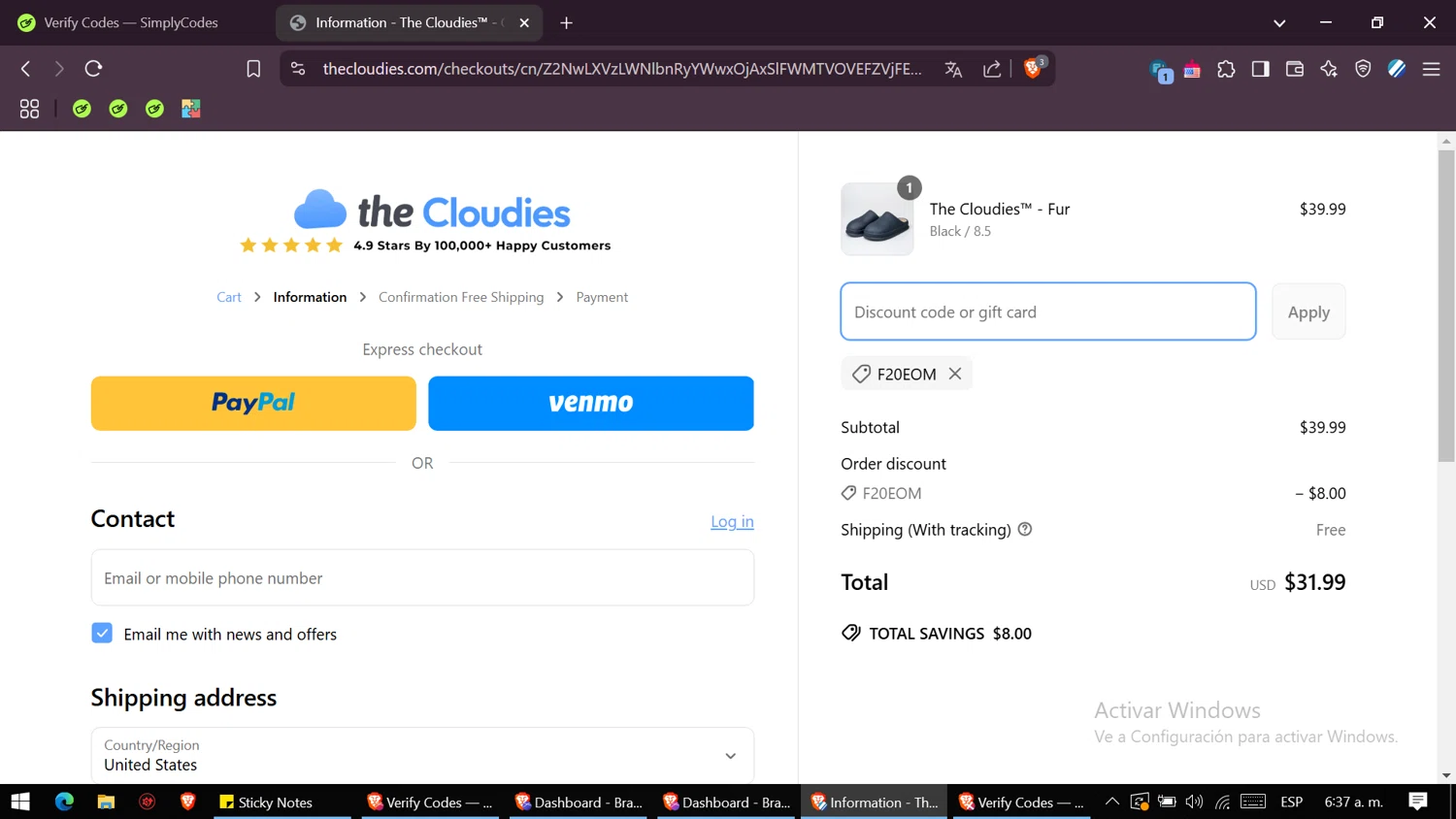1456x819 pixels.
Task: Click the Log in link
Action: [x=732, y=521]
